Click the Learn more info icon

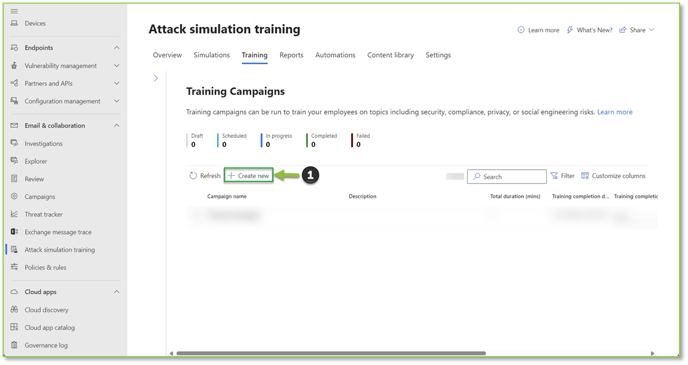[521, 30]
